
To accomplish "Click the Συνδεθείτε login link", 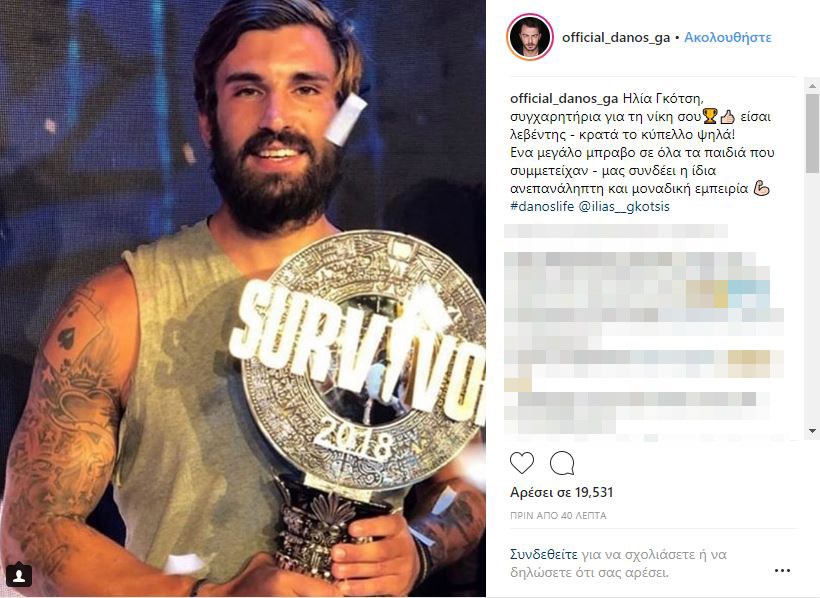I will (544, 555).
